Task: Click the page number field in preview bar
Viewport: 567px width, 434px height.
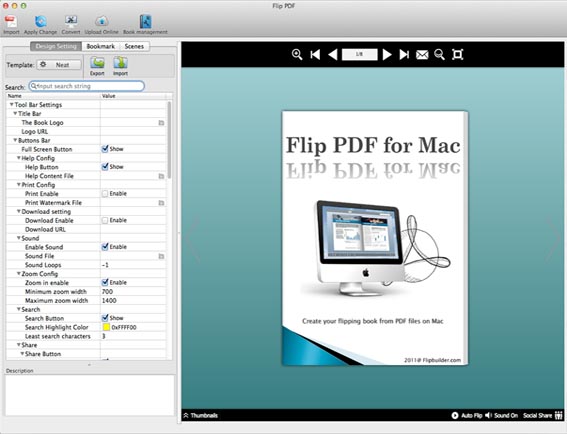Action: click(x=359, y=54)
